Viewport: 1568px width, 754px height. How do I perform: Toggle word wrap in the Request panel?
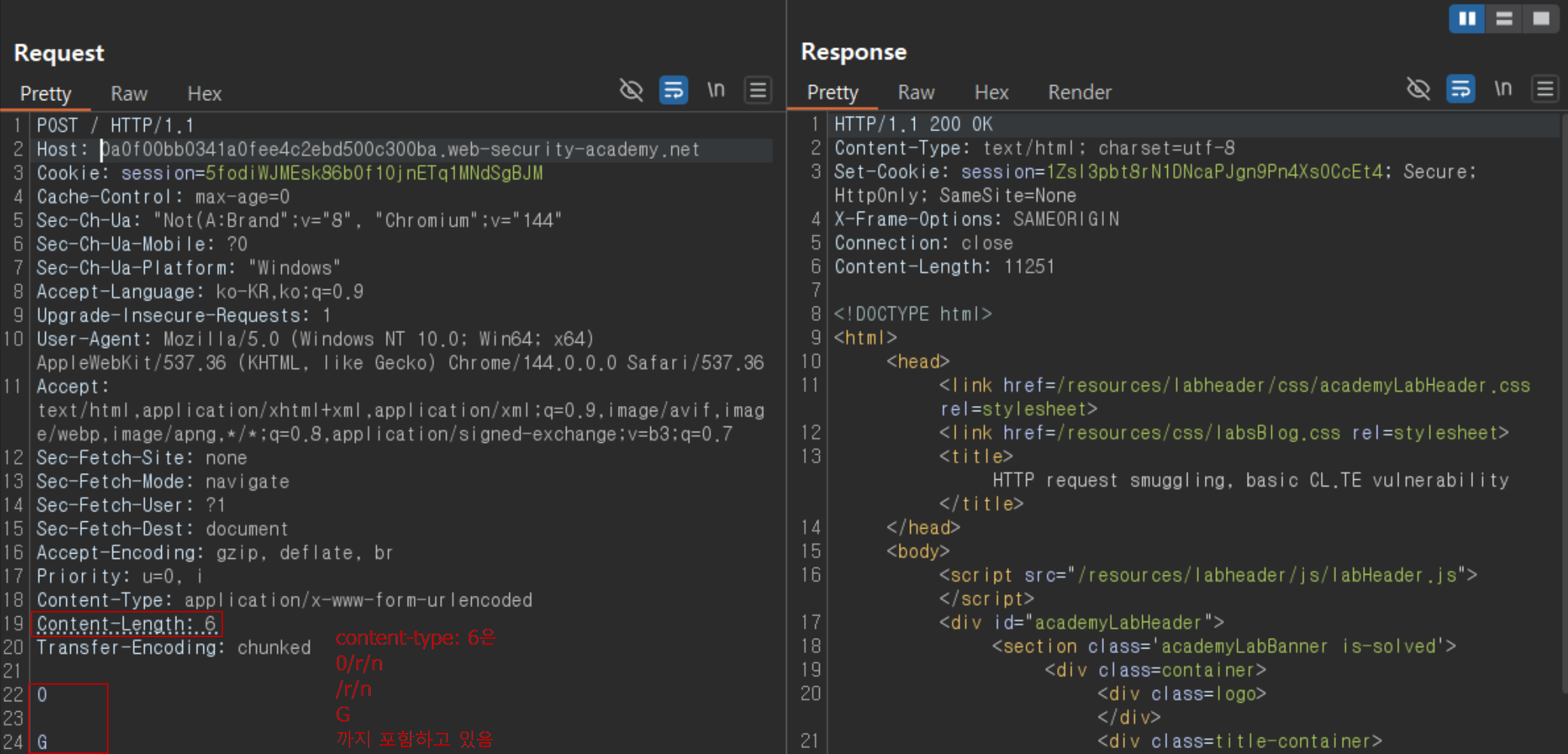pos(674,90)
